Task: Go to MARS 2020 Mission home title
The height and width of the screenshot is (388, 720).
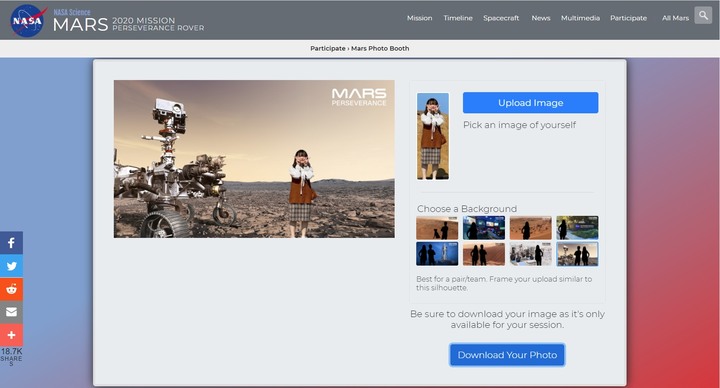Action: pos(129,24)
